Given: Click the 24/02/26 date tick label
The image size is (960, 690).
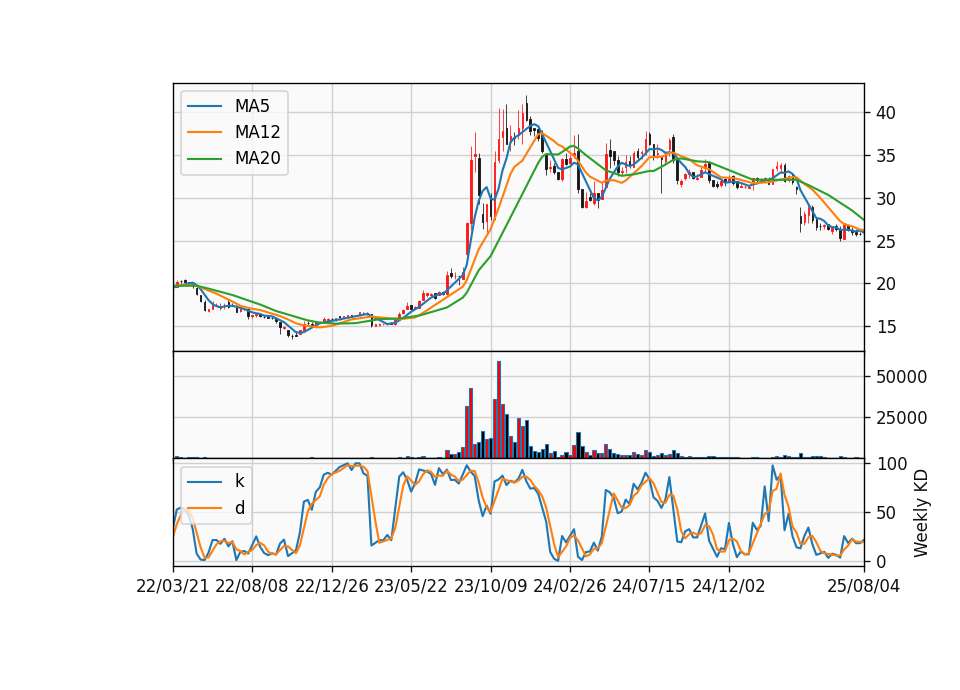Looking at the screenshot, I should pos(569,587).
